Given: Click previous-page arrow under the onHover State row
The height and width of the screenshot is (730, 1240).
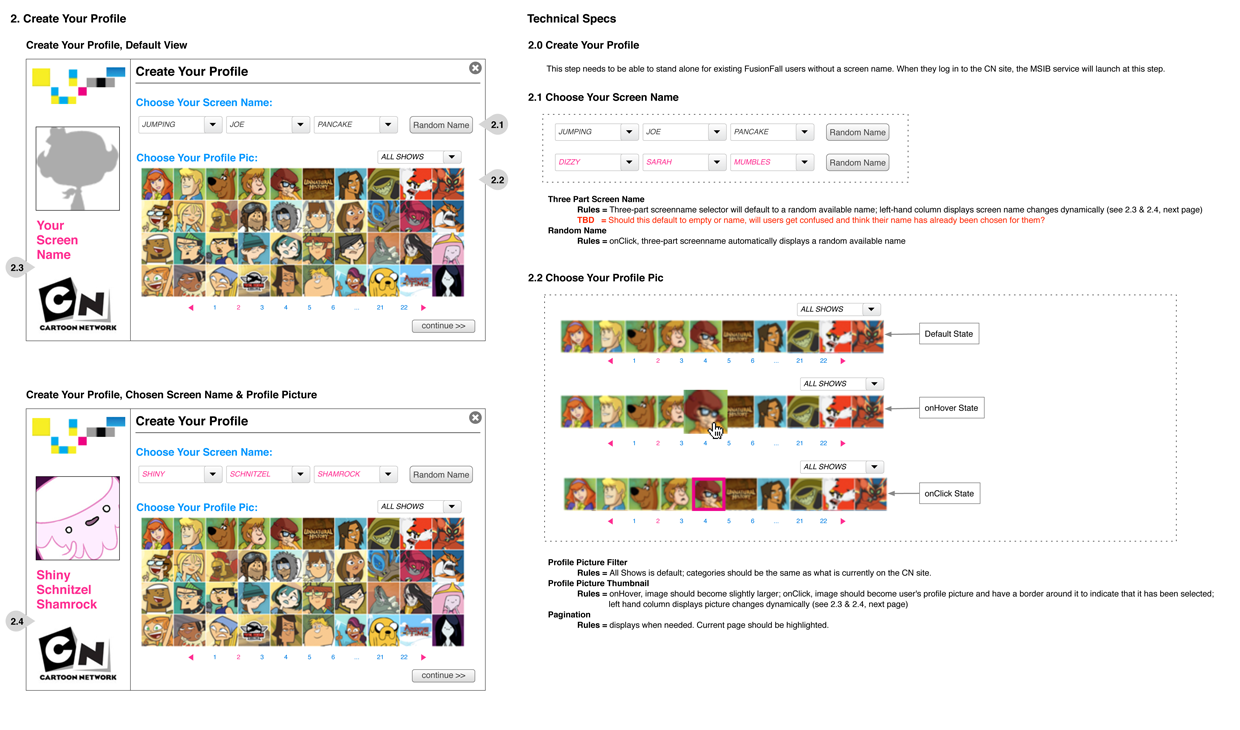Looking at the screenshot, I should tap(610, 443).
